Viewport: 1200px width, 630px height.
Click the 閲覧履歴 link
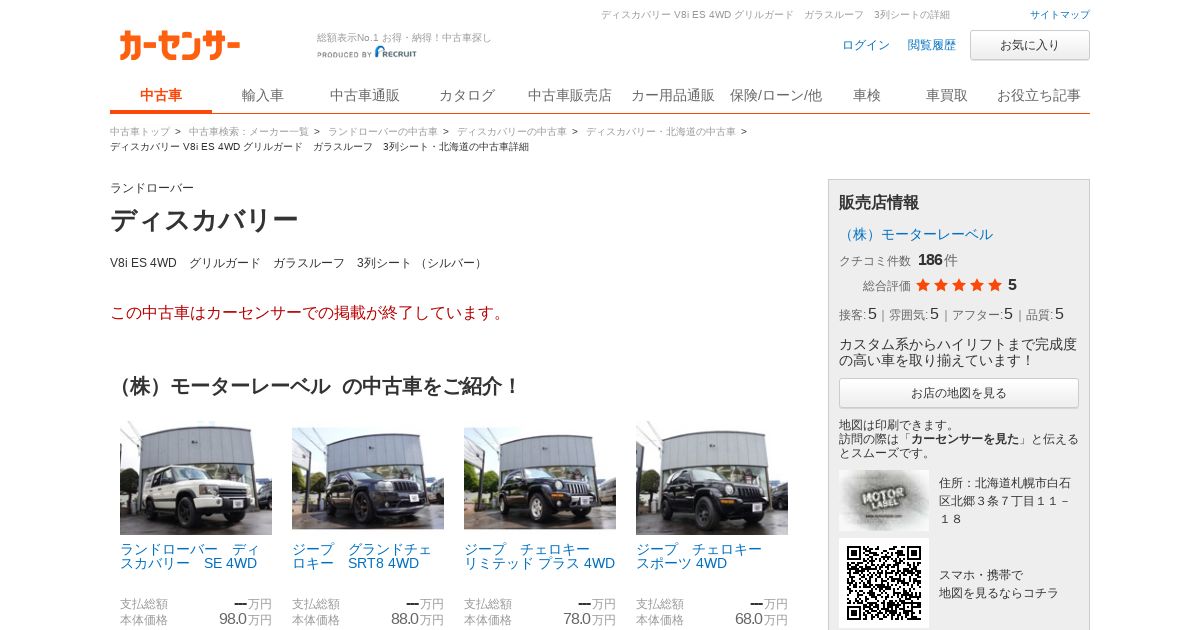[x=932, y=45]
